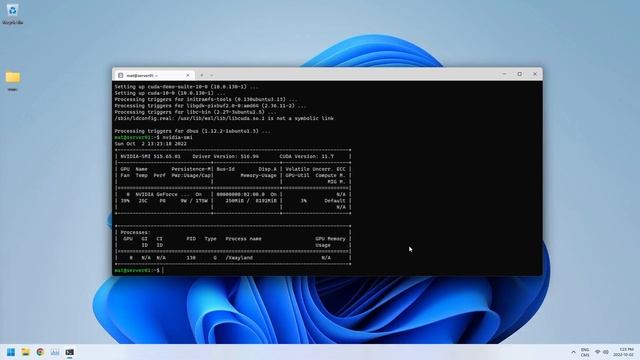The image size is (640, 360).
Task: Click the 'Processes:' header text
Action: (x=136, y=232)
